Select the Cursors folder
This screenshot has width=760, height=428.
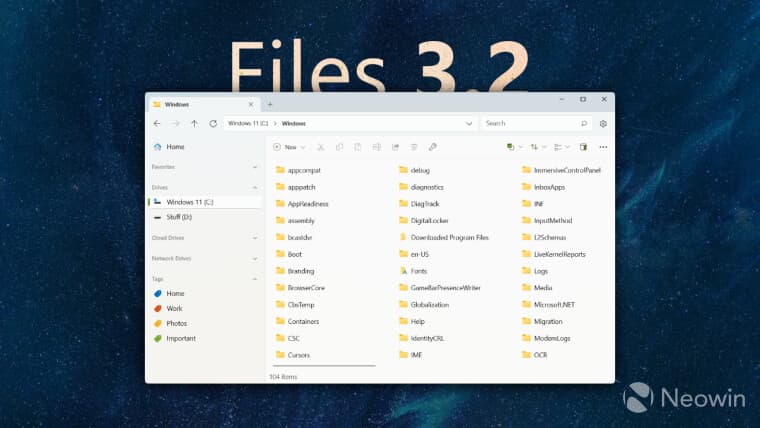click(292, 355)
